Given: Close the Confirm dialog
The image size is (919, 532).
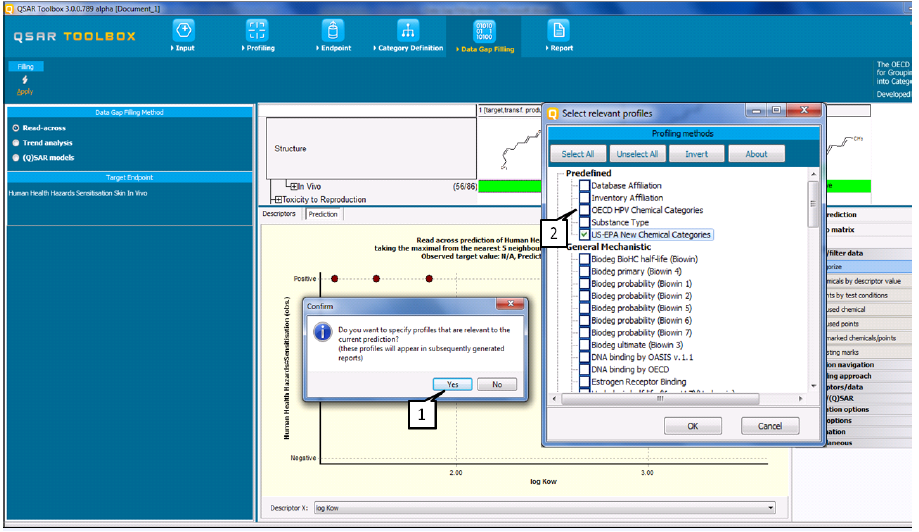Looking at the screenshot, I should click(510, 304).
